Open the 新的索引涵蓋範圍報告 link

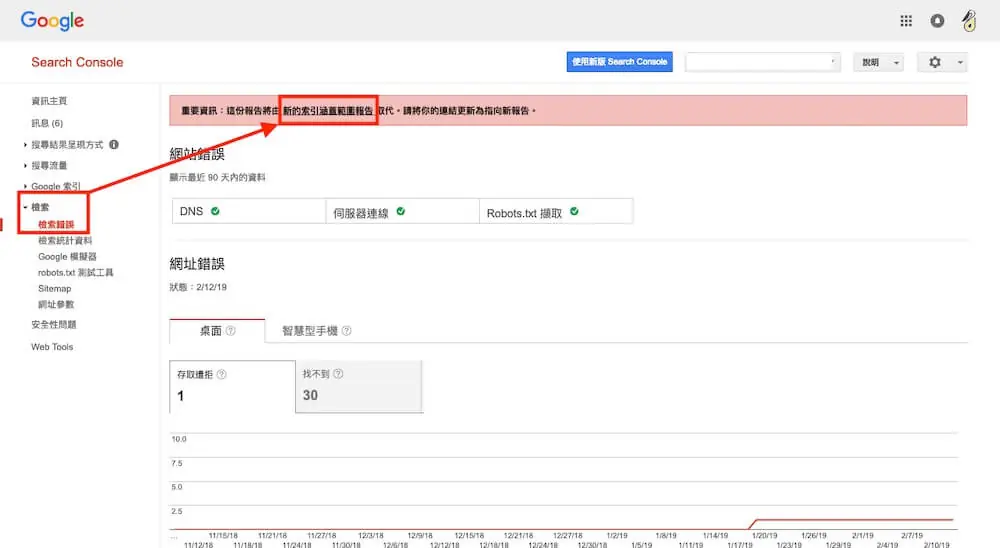[328, 110]
